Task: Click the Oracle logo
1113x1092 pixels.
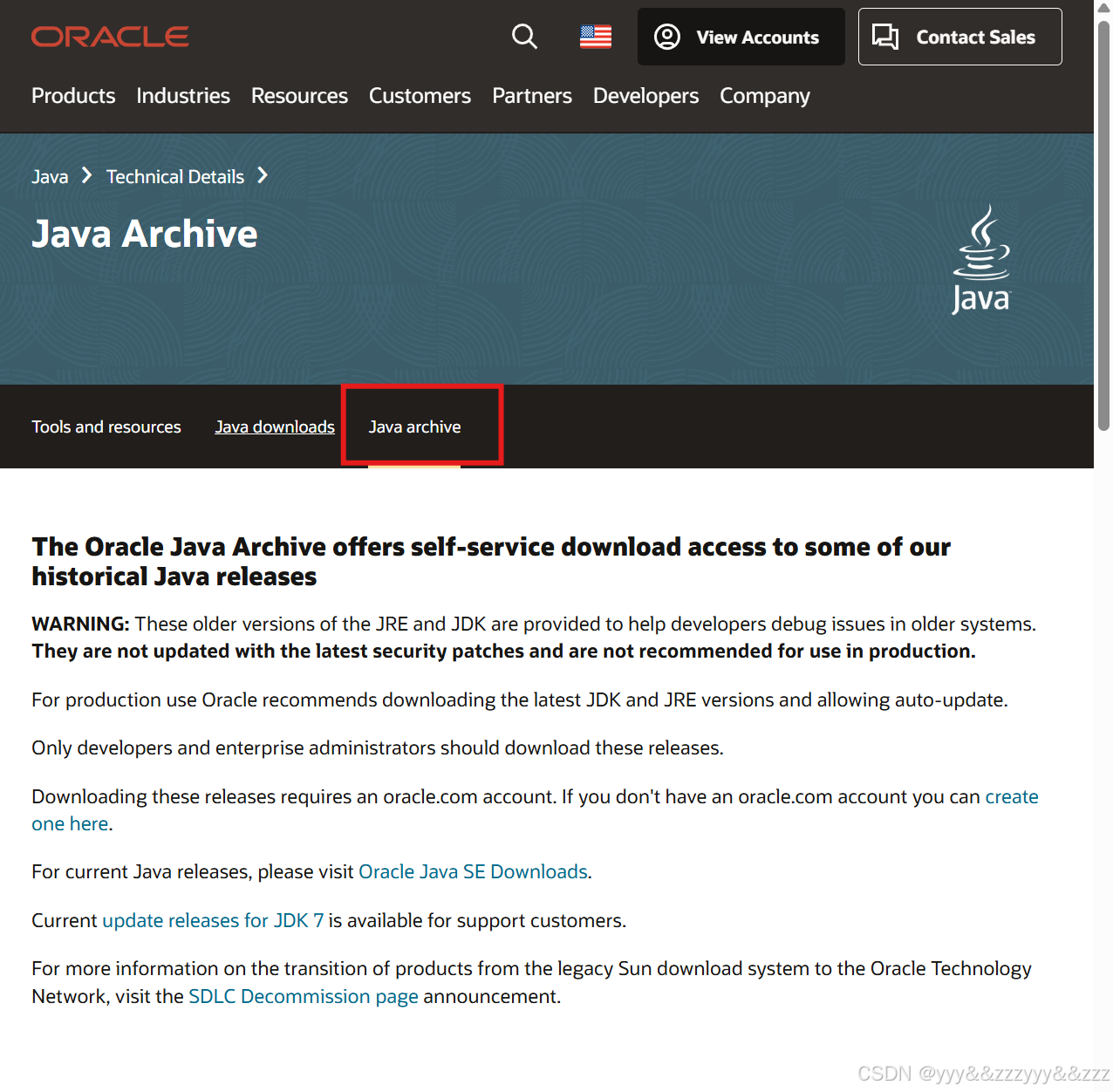Action: 110,37
